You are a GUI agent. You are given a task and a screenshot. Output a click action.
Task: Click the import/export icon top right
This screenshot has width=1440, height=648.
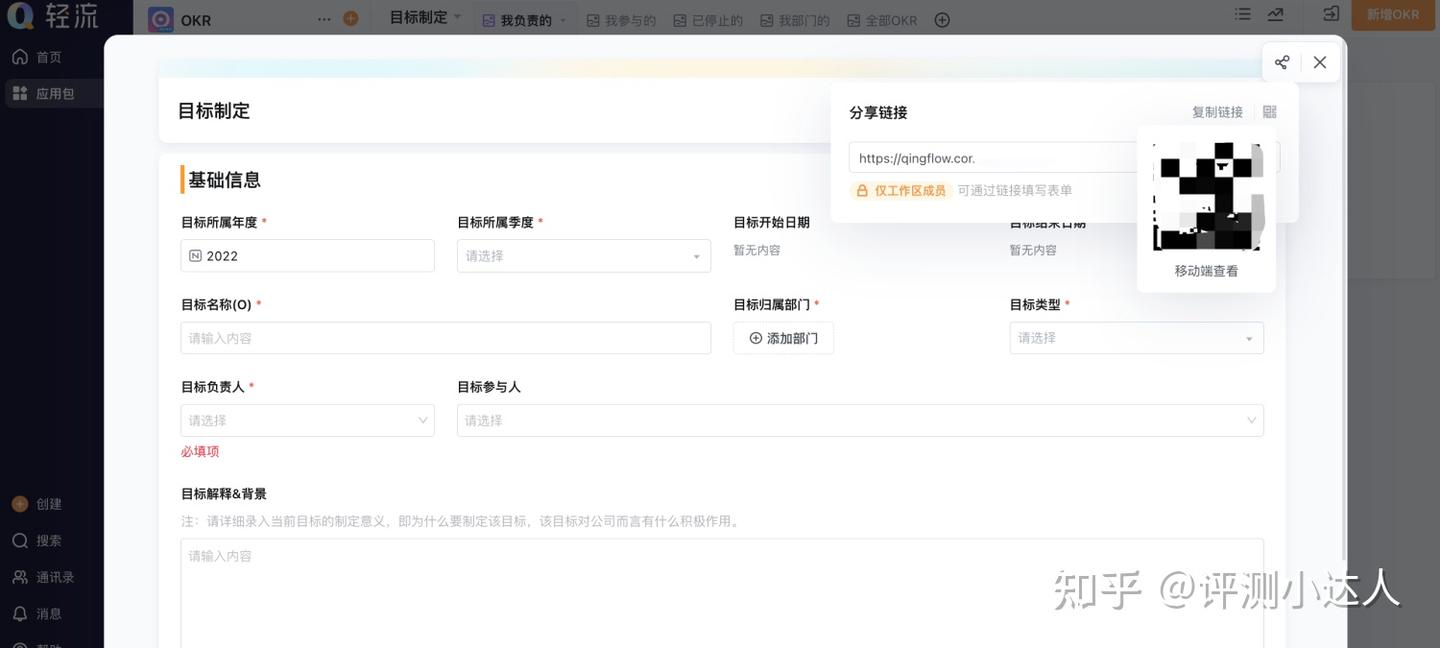(x=1331, y=14)
